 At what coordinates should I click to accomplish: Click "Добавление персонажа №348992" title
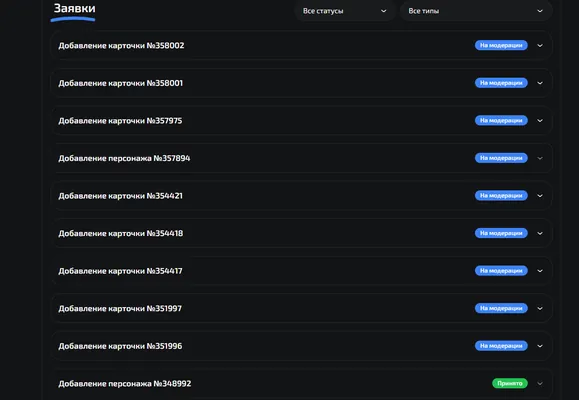[x=124, y=383]
